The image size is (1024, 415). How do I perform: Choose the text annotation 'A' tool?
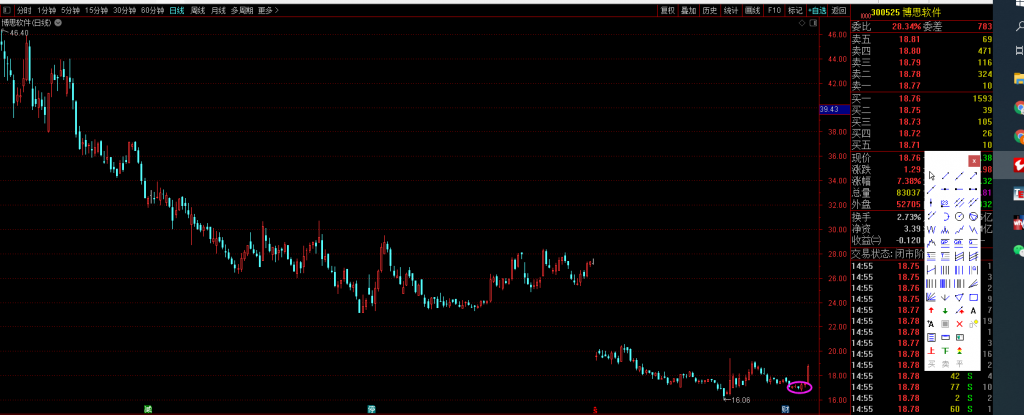pyautogui.click(x=974, y=311)
